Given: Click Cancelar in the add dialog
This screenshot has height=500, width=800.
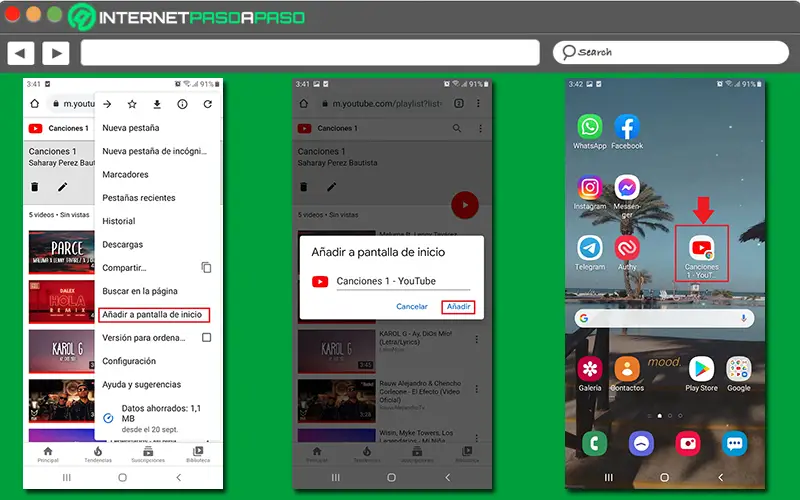Looking at the screenshot, I should coord(412,307).
